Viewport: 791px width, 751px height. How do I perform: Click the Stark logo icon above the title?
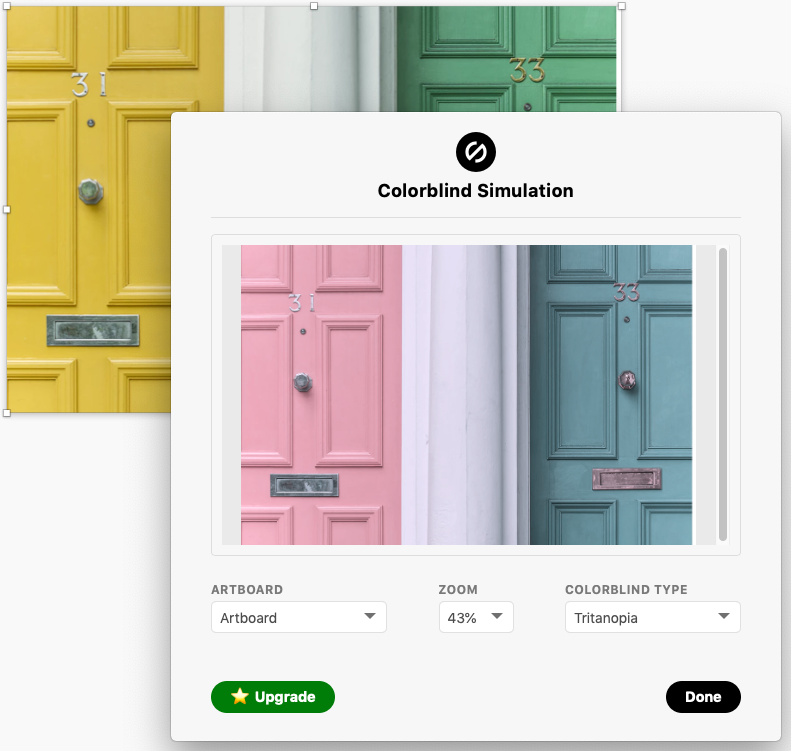[476, 152]
